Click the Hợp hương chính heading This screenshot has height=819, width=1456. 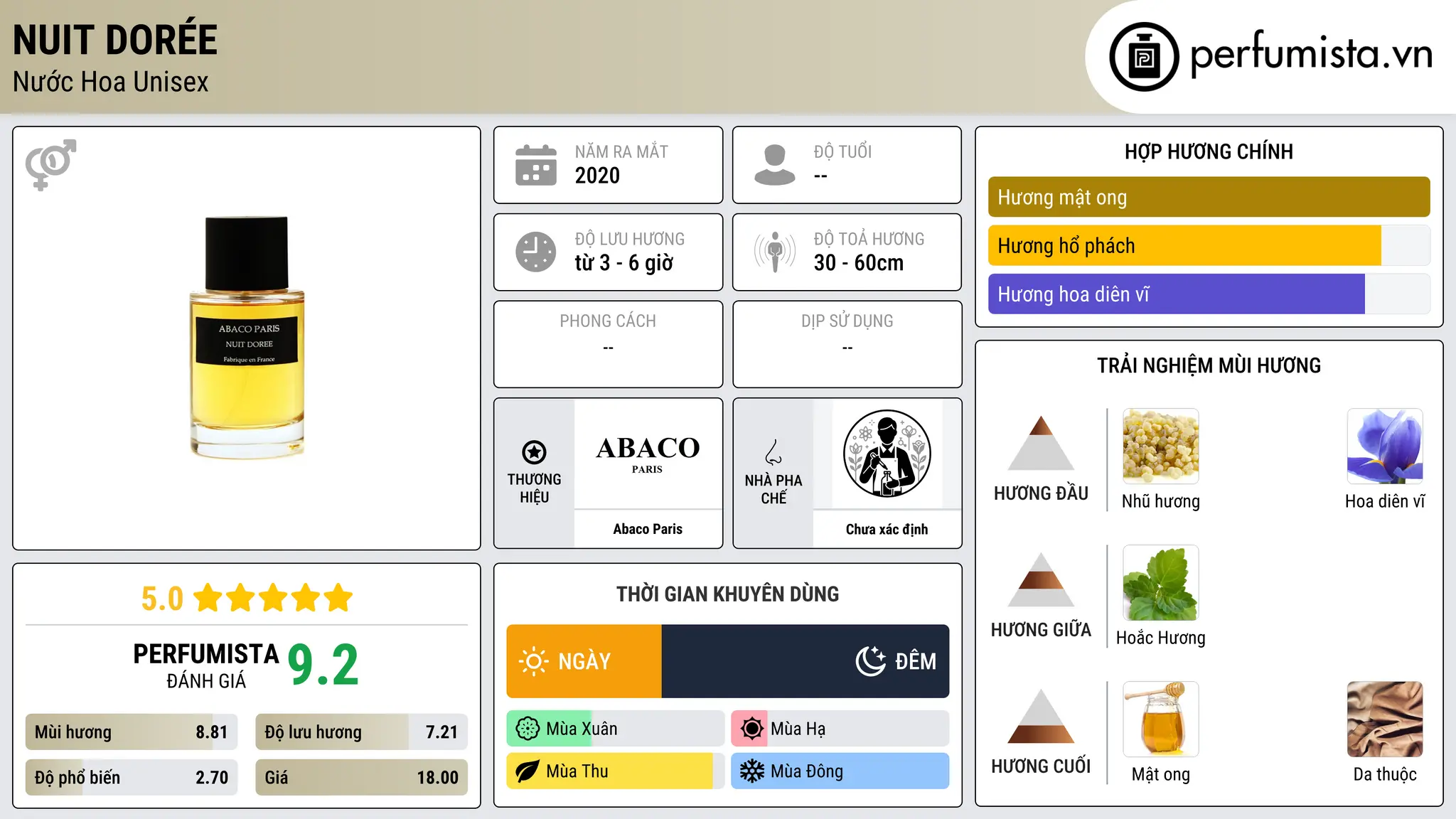click(1209, 151)
